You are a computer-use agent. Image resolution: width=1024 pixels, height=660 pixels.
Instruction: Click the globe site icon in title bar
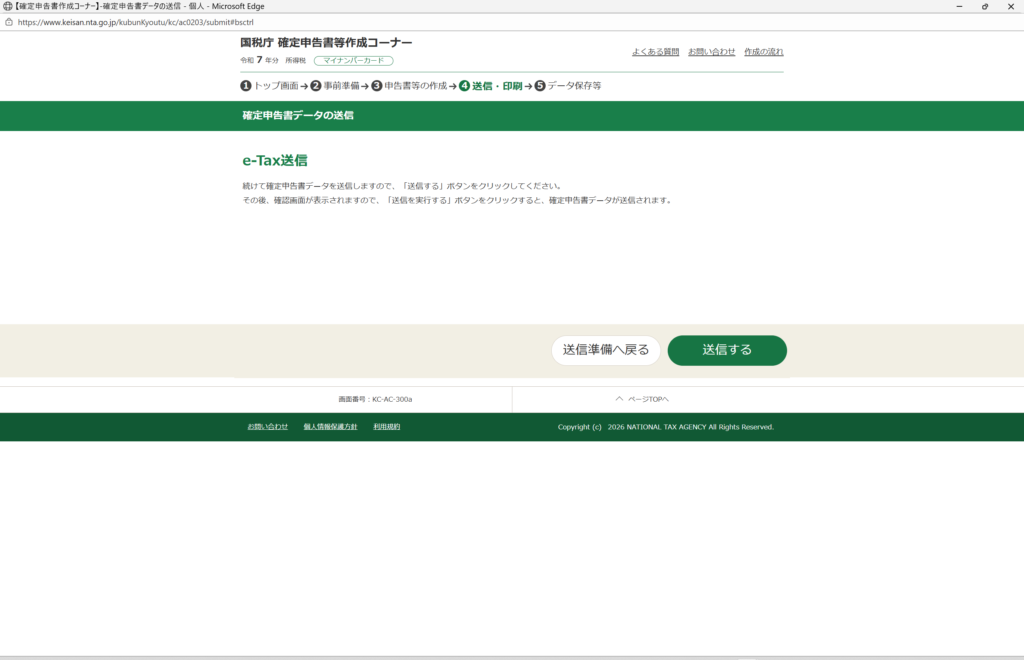pyautogui.click(x=8, y=6)
